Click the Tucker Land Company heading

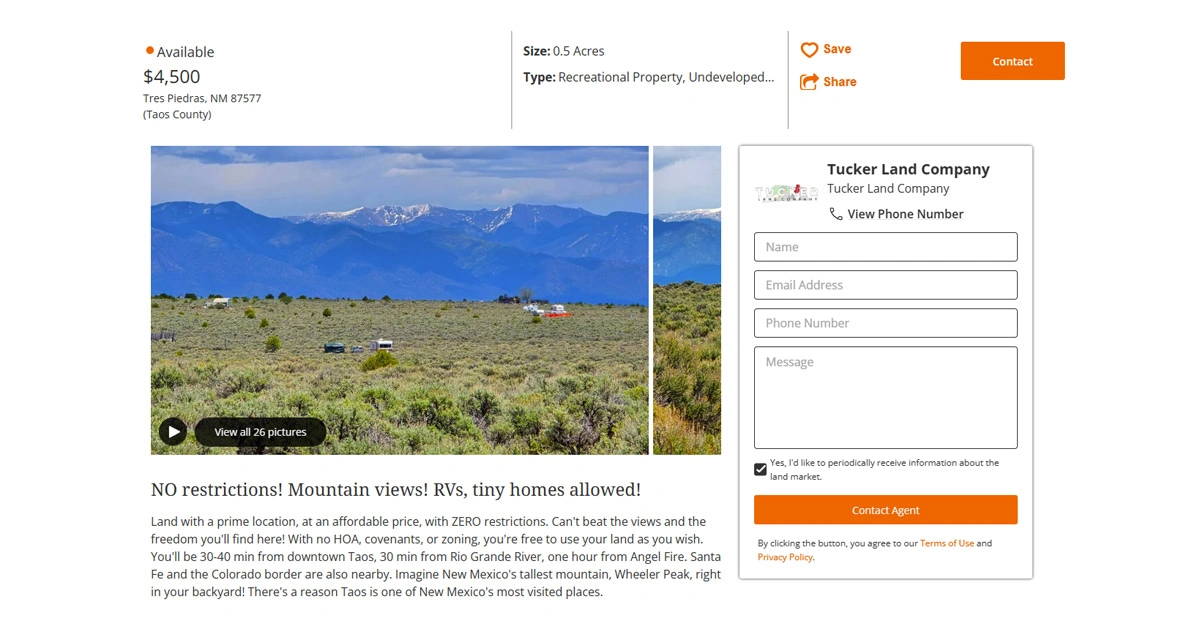(x=908, y=169)
